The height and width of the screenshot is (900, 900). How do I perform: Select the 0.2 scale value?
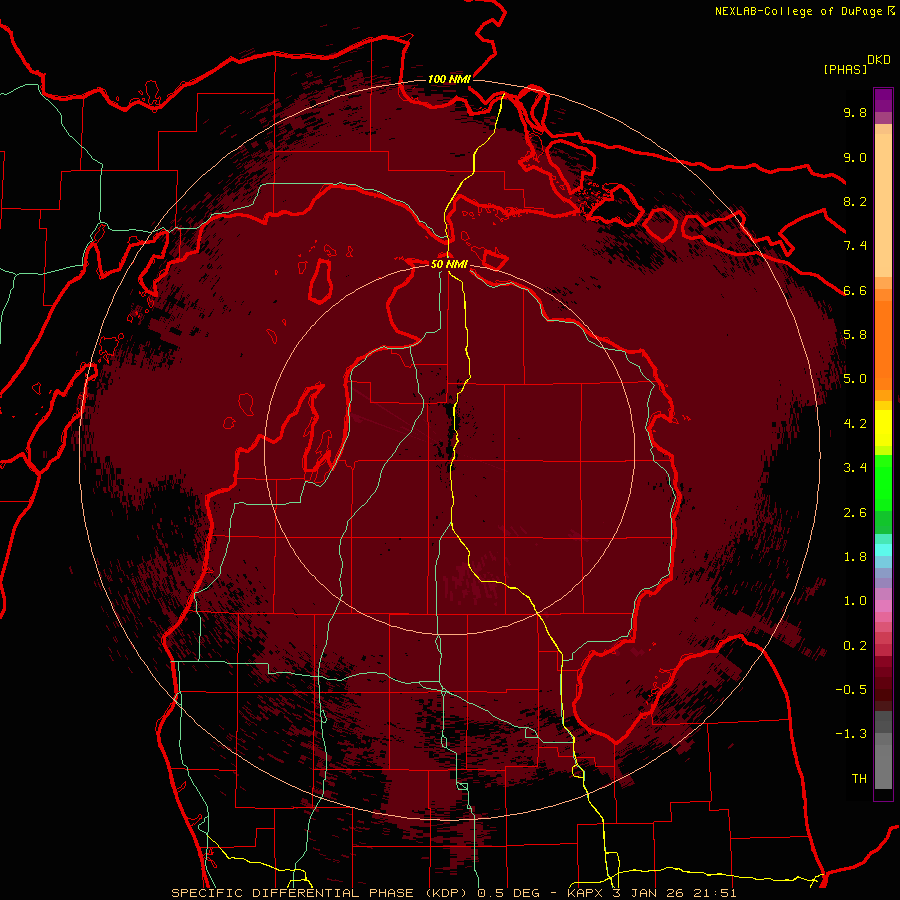point(855,646)
